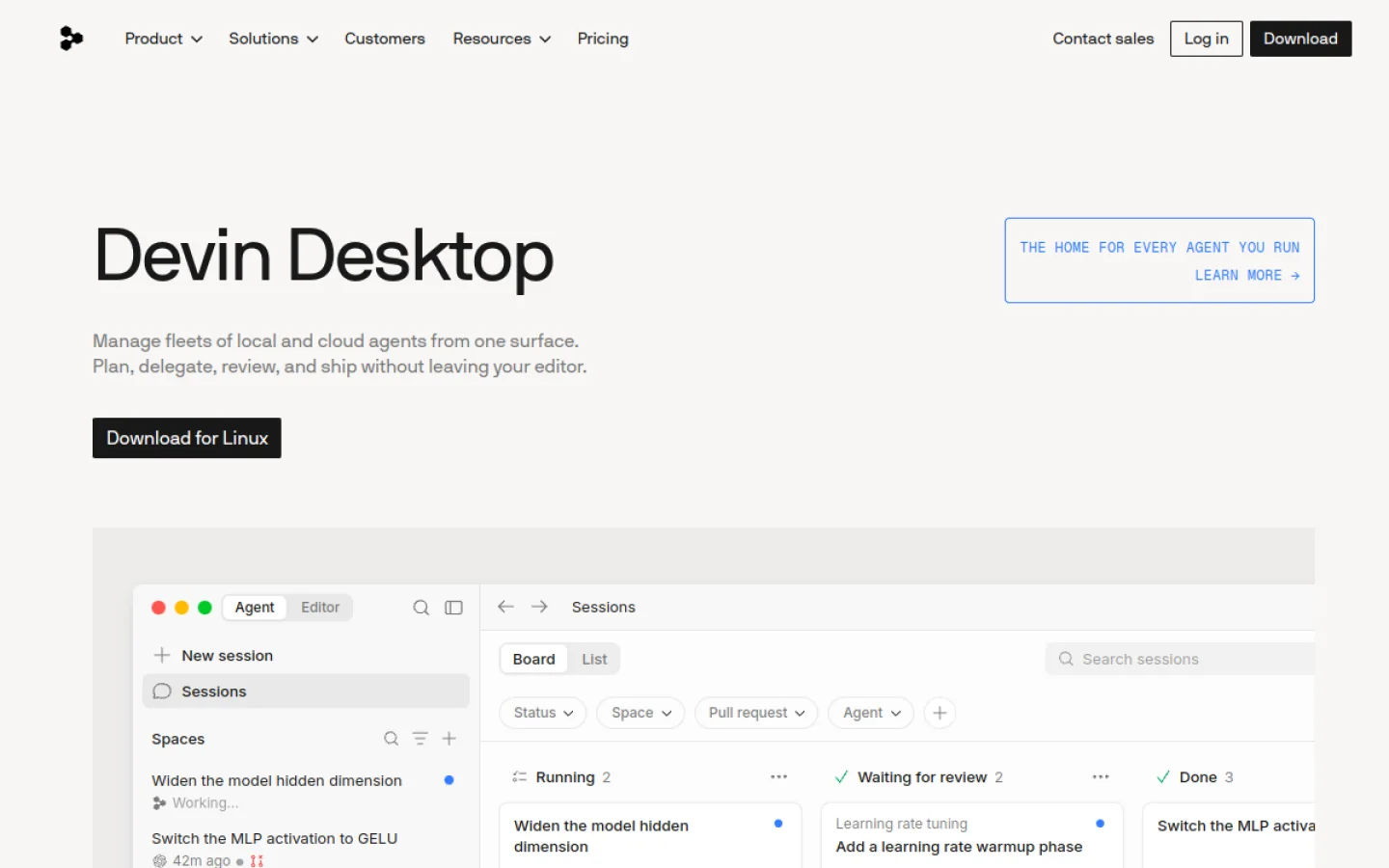1389x868 pixels.
Task: Click the Learning rate tuning label
Action: point(902,824)
